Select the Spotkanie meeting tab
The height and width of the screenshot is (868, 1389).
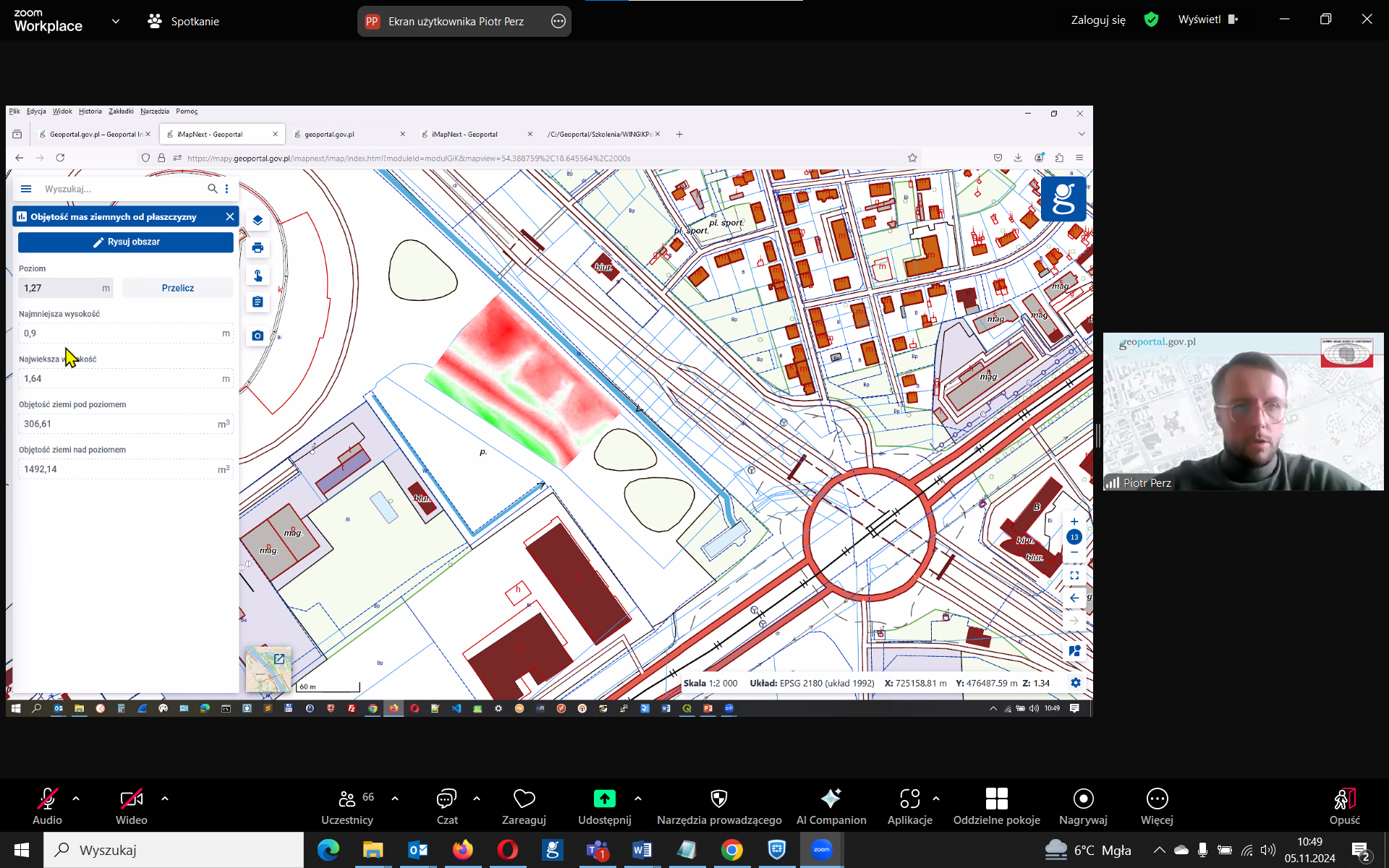tap(184, 21)
